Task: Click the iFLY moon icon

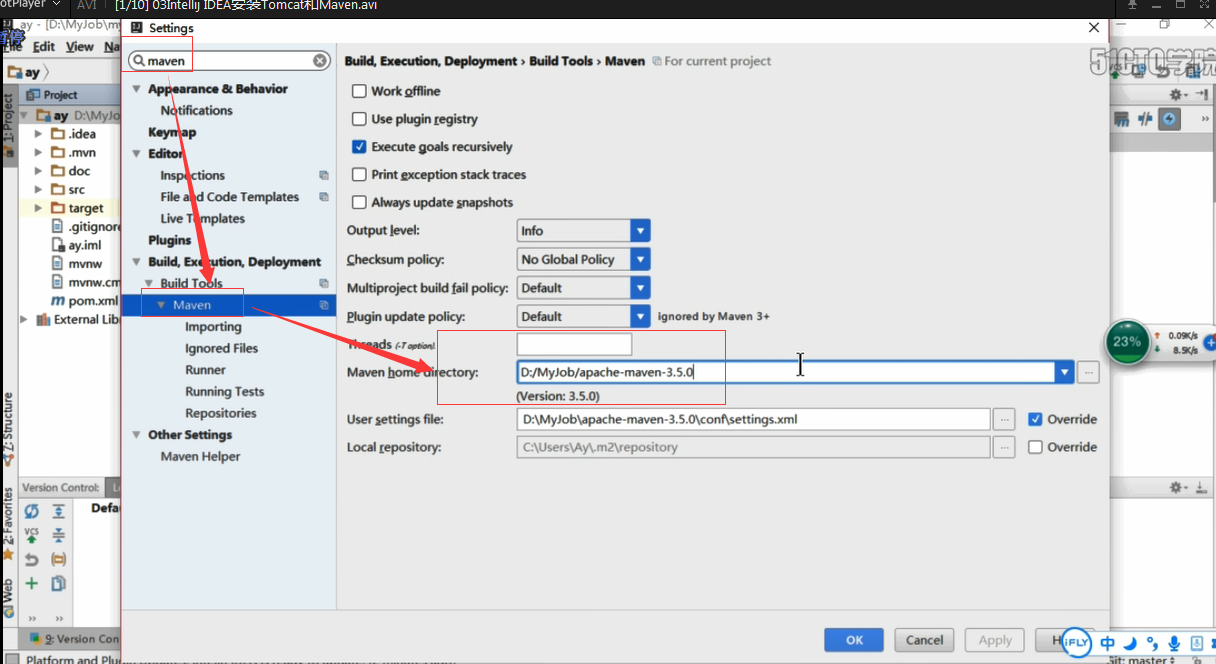Action: (1130, 643)
